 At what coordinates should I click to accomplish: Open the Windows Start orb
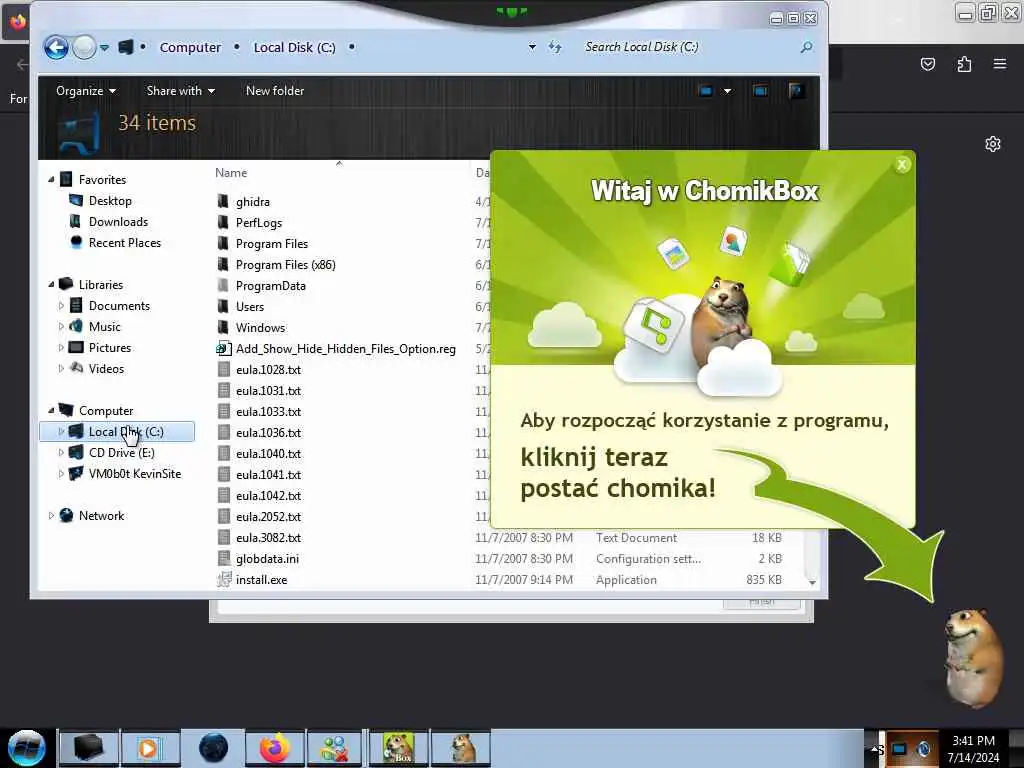[26, 748]
